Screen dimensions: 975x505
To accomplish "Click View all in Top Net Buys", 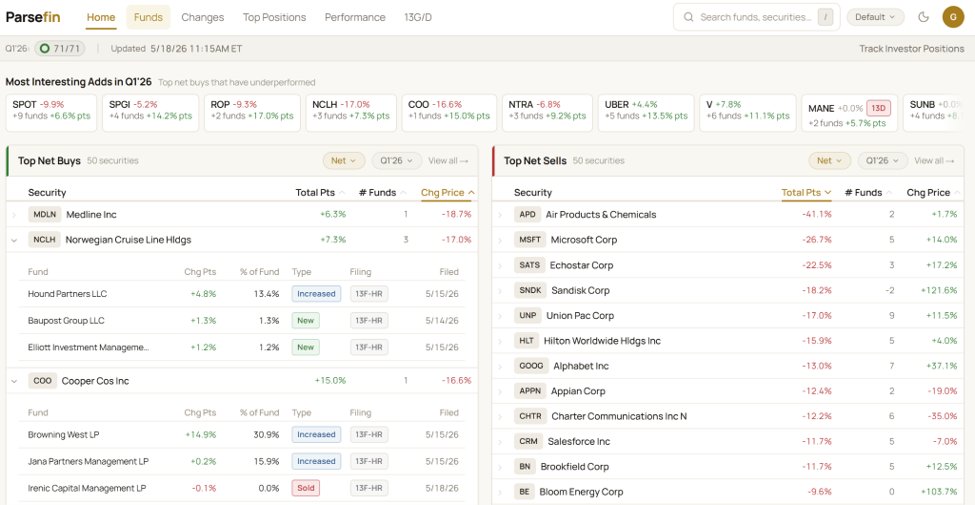I will point(448,160).
